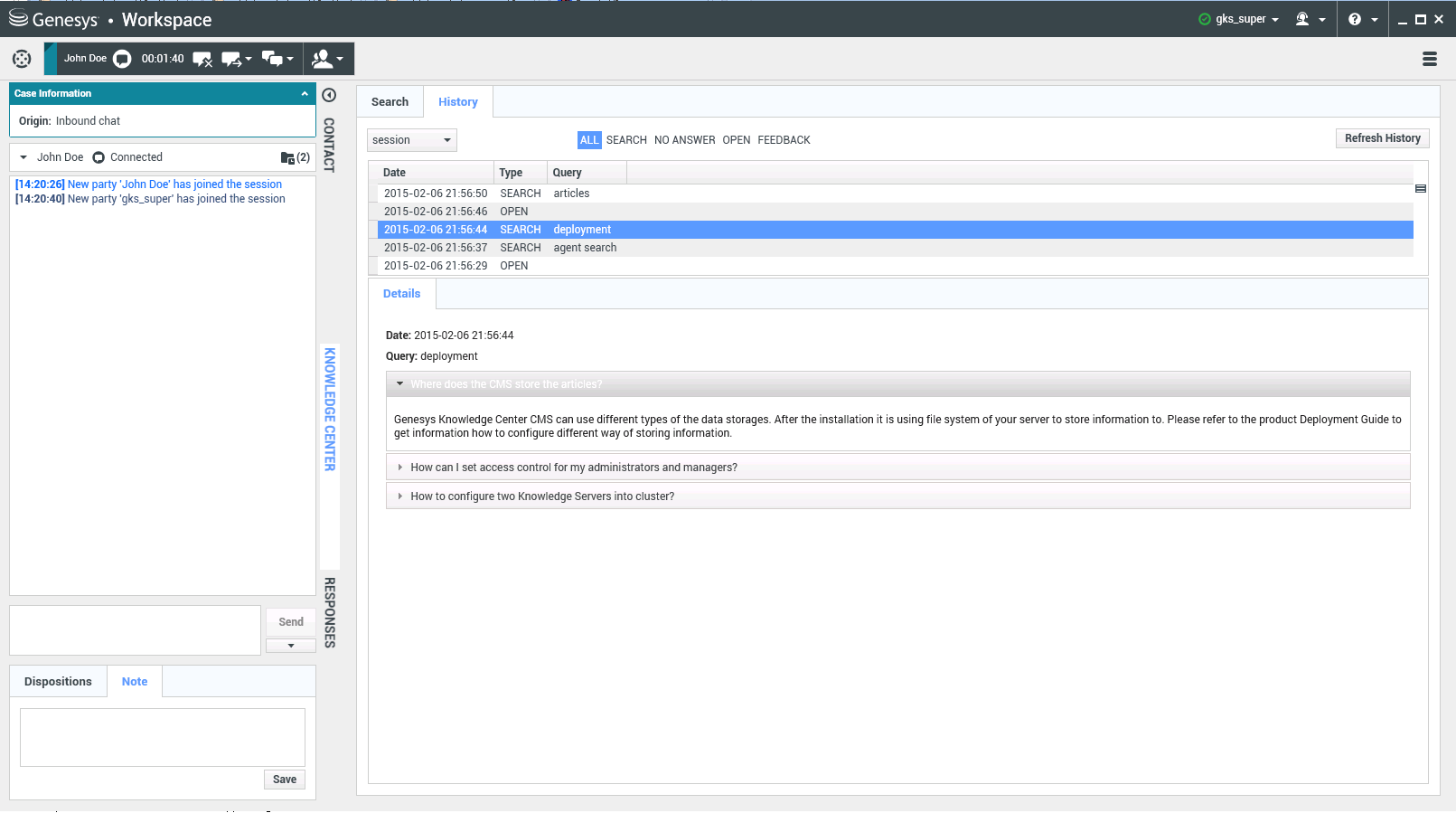This screenshot has height=813, width=1456.
Task: Open the Send options dropdown arrow
Action: coord(291,646)
